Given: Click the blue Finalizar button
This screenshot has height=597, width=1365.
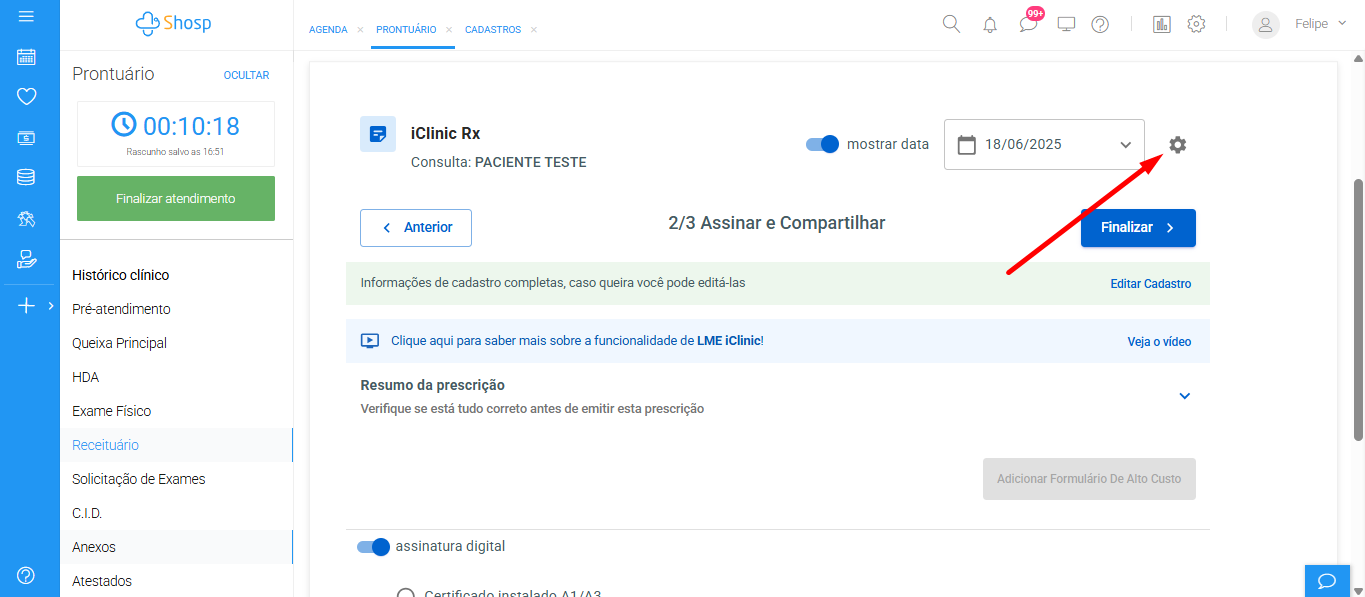Looking at the screenshot, I should [x=1138, y=228].
